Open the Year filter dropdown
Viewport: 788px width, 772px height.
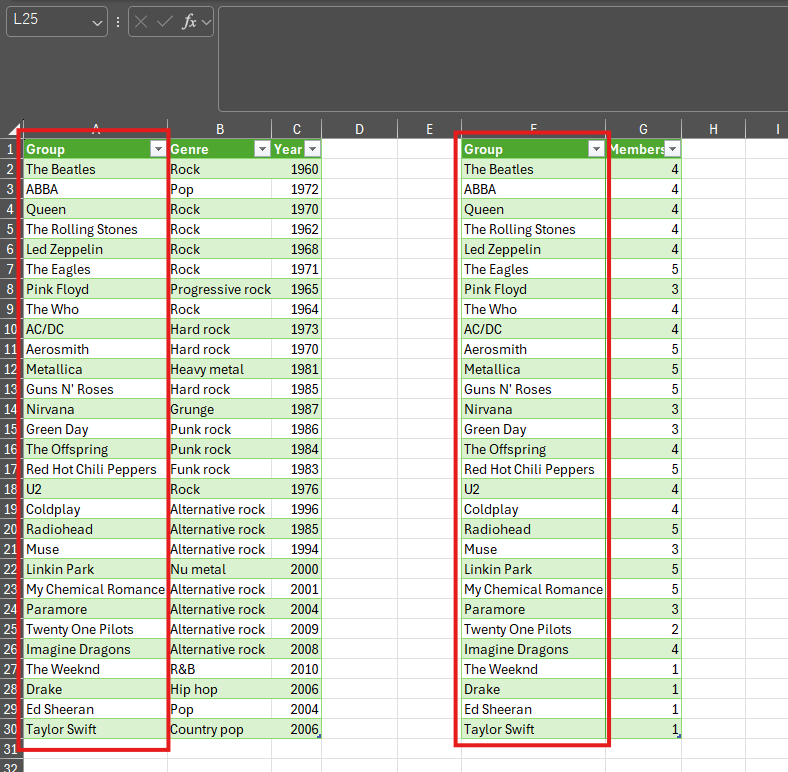click(313, 149)
